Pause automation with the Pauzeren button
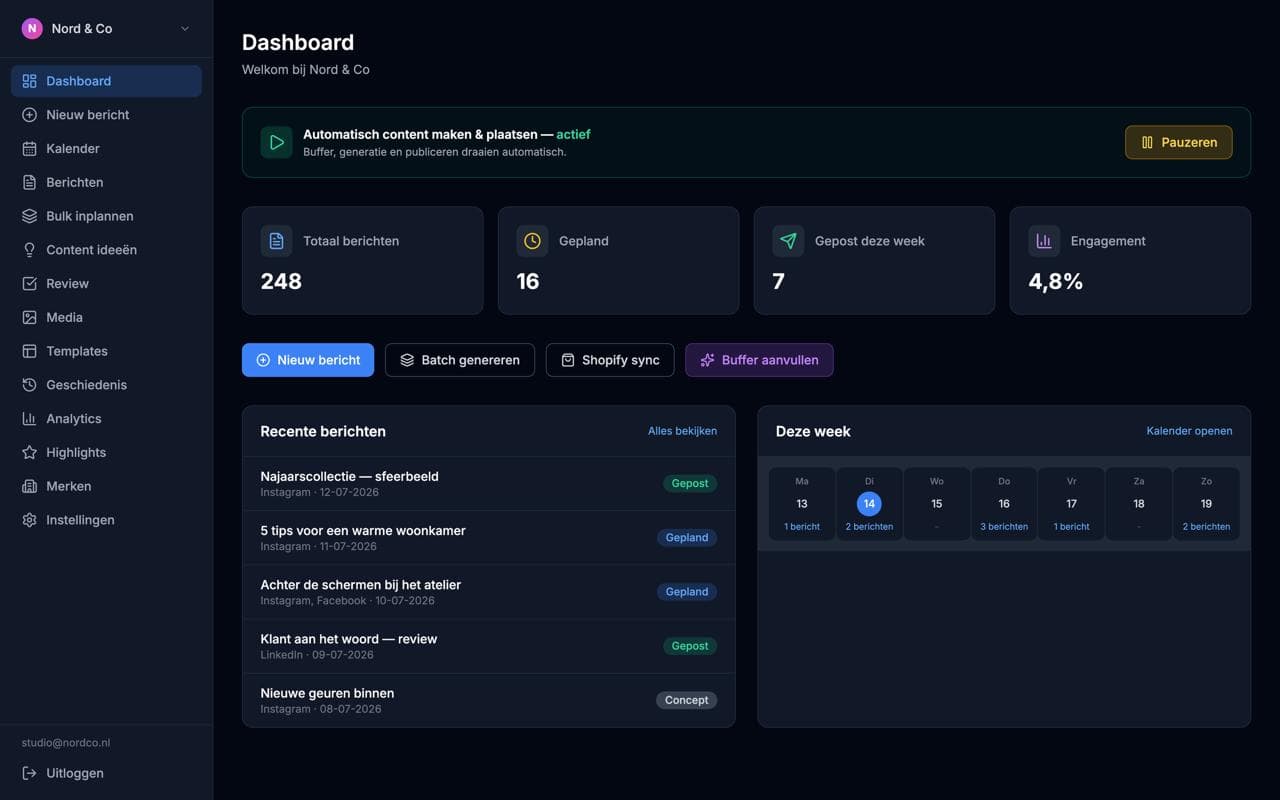The width and height of the screenshot is (1280, 800). pos(1179,142)
